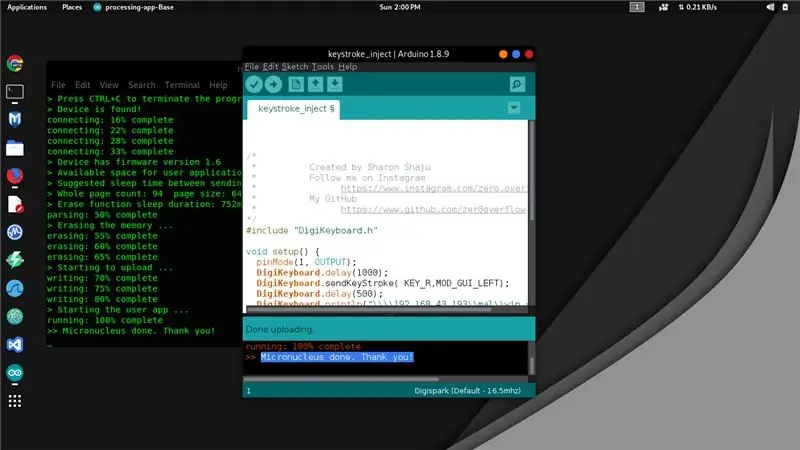Launch the green lightning bolt app
The height and width of the screenshot is (450, 800).
[x=15, y=260]
